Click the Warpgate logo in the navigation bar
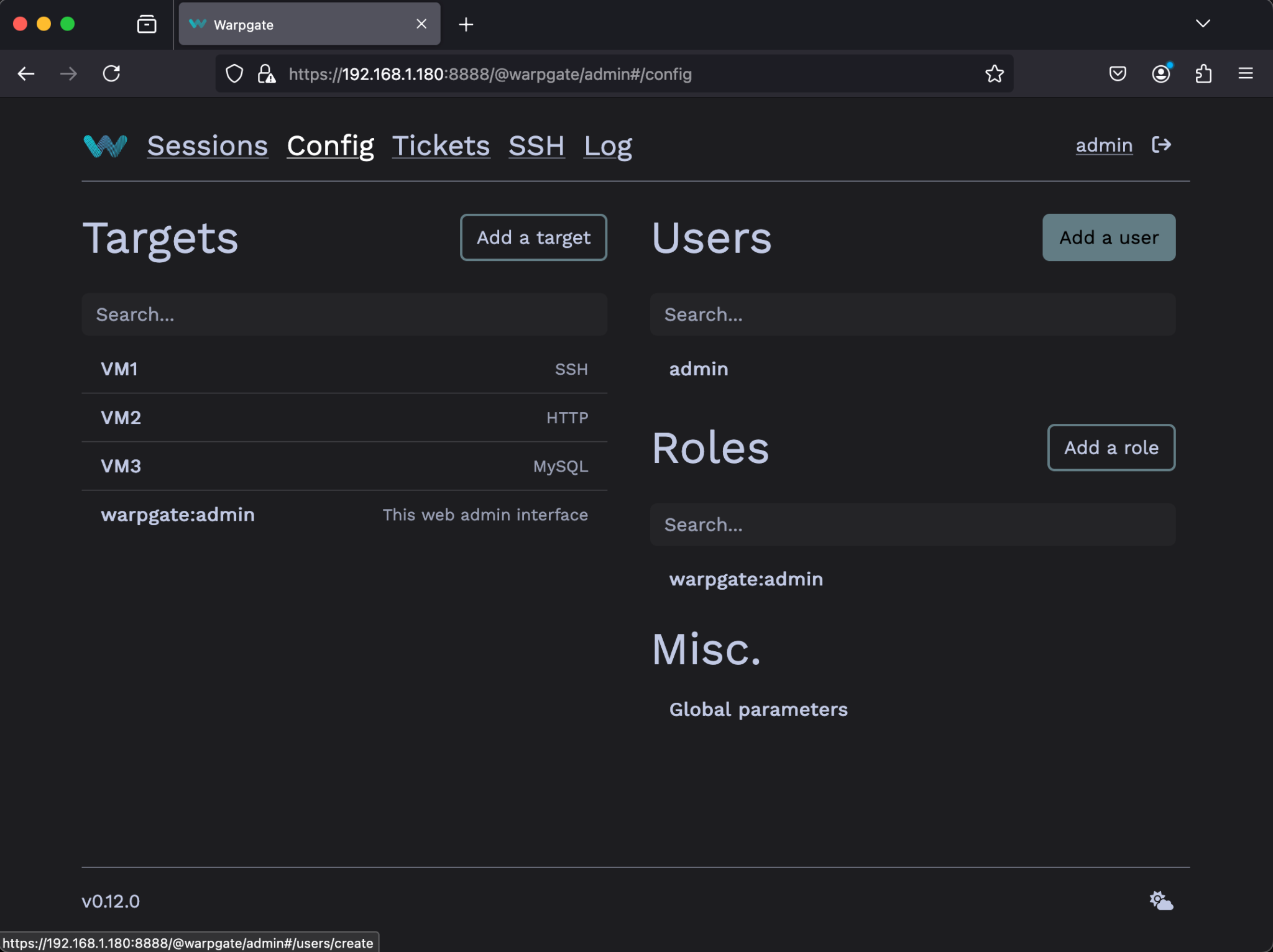This screenshot has width=1273, height=952. pos(104,145)
